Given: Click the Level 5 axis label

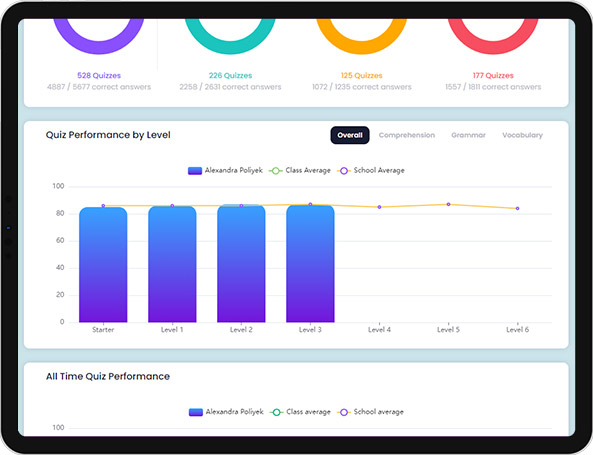Looking at the screenshot, I should (x=449, y=329).
